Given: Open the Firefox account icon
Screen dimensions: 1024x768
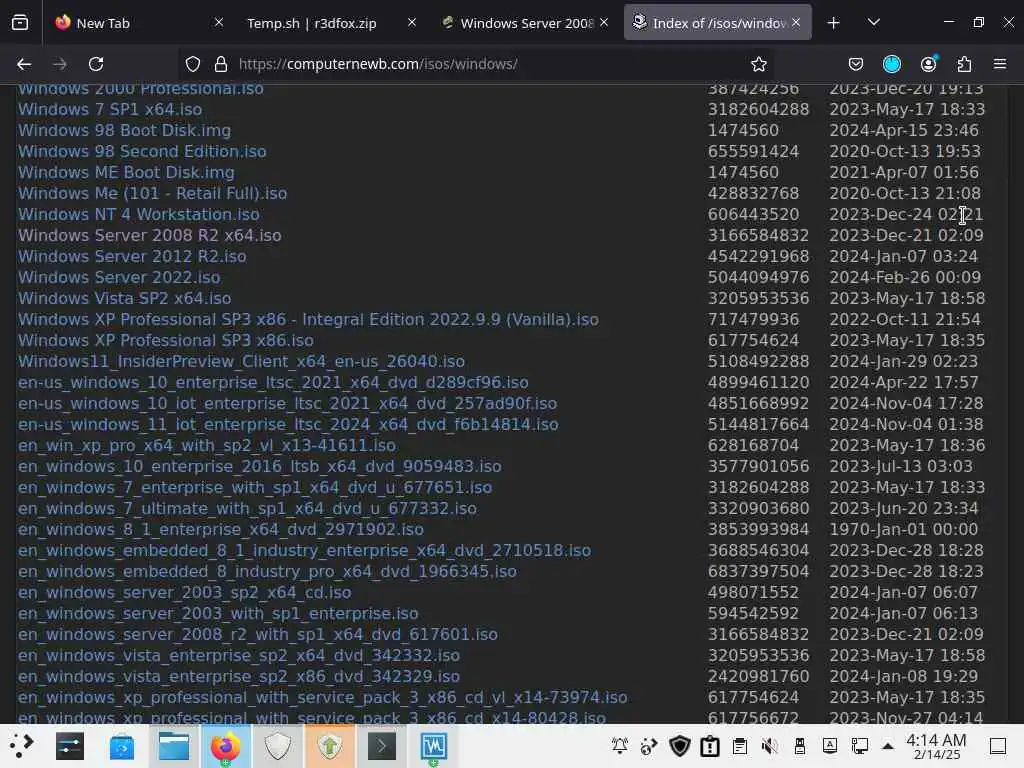Looking at the screenshot, I should pyautogui.click(x=928, y=63).
